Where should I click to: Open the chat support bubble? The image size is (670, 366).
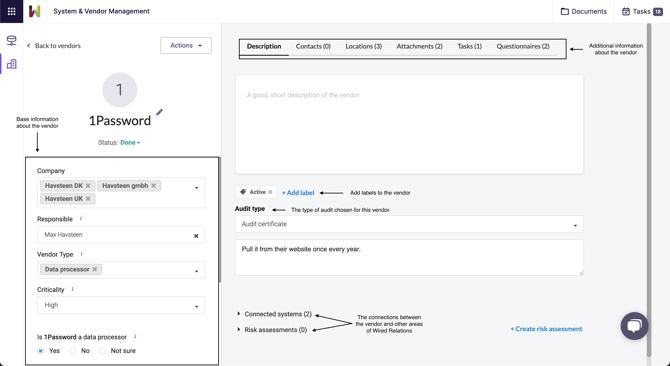pyautogui.click(x=635, y=326)
